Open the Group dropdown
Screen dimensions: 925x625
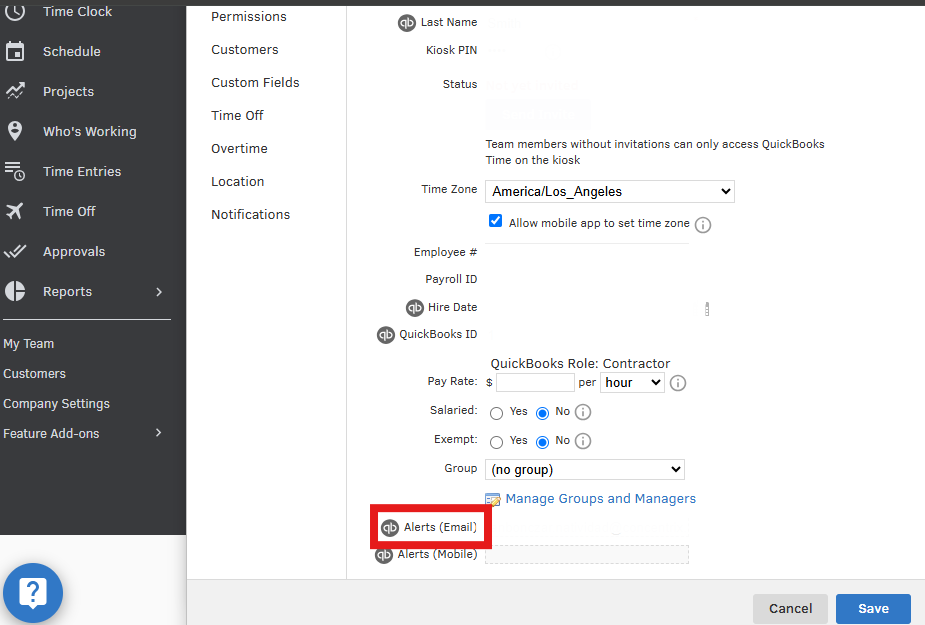coord(585,470)
